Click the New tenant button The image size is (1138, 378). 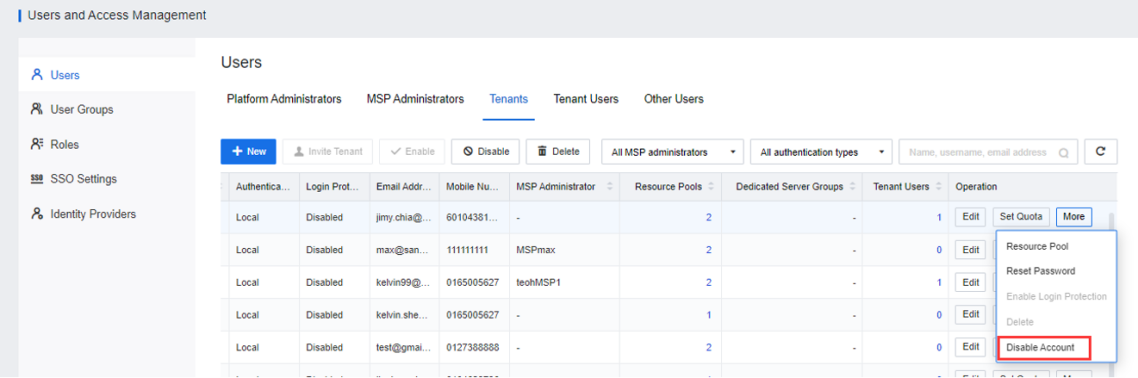pyautogui.click(x=248, y=152)
